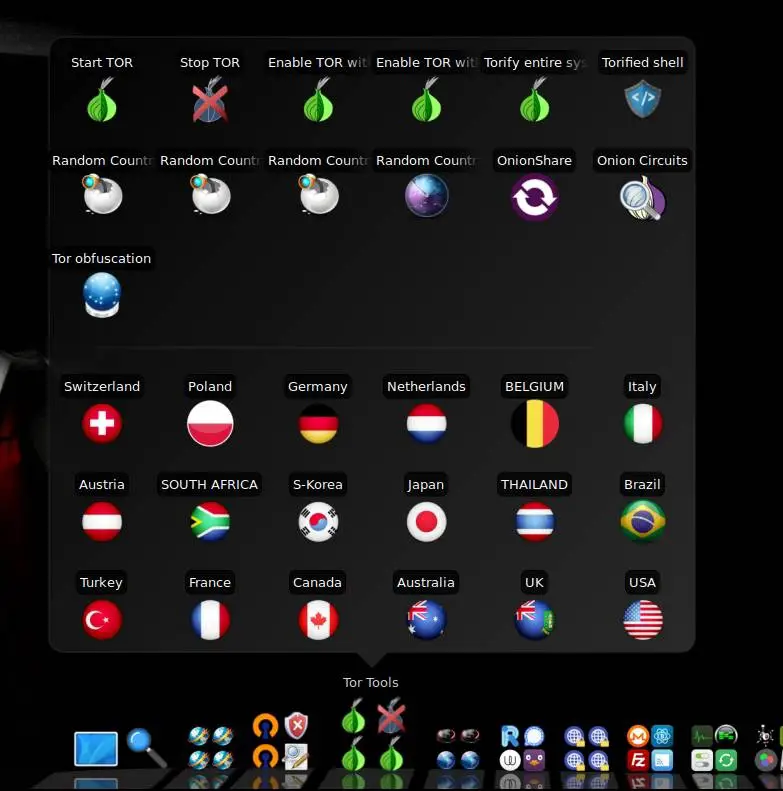Select UK flag
Image resolution: width=783 pixels, height=791 pixels.
click(x=535, y=619)
